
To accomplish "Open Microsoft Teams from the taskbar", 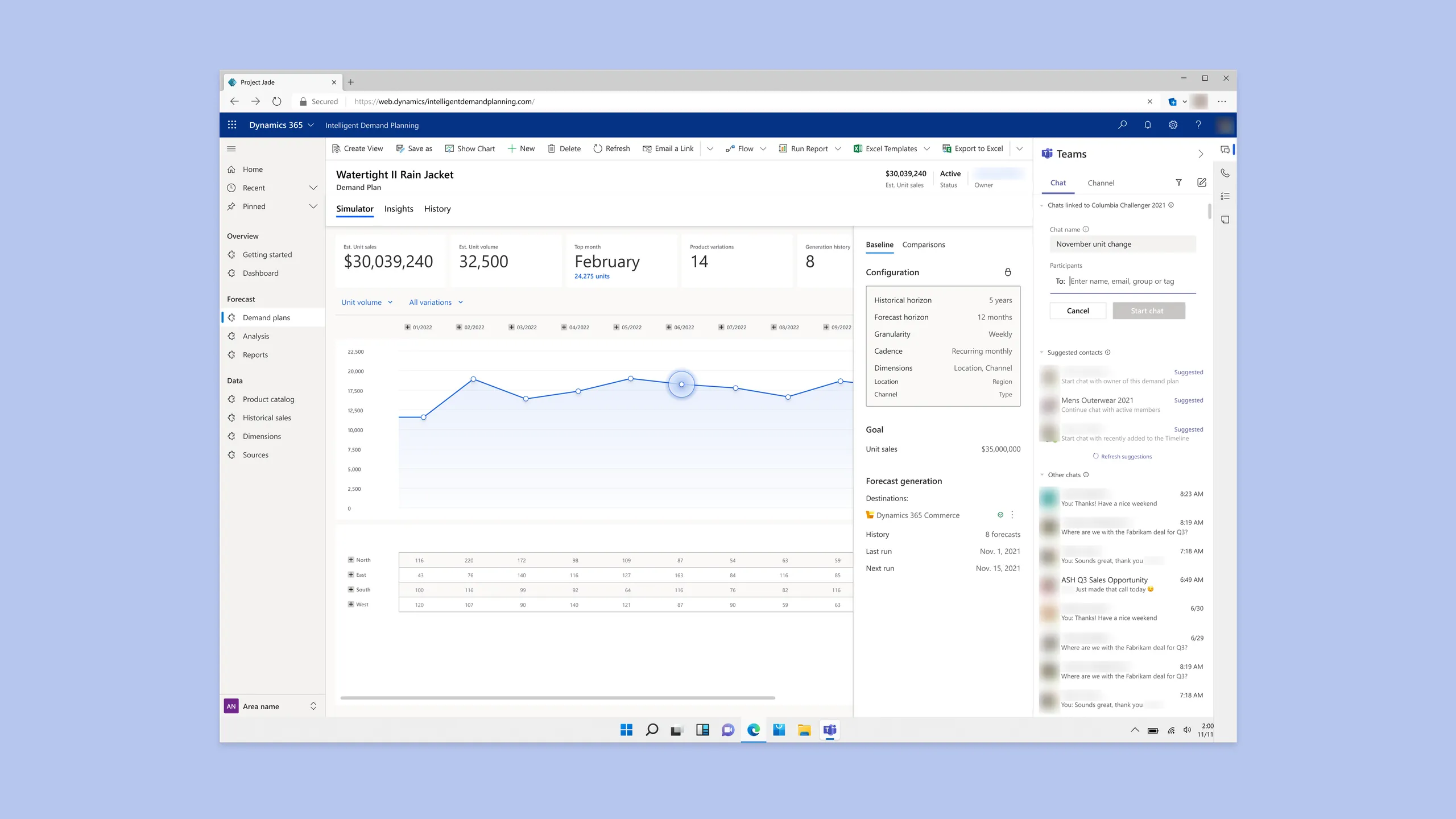I will pyautogui.click(x=830, y=730).
